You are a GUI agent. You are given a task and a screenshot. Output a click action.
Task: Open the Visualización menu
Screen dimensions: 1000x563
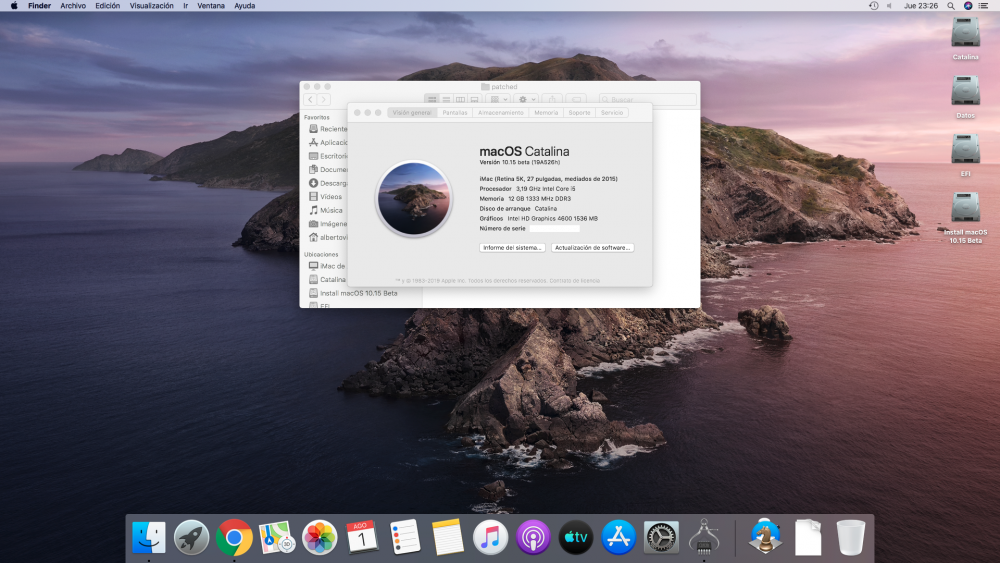(x=151, y=6)
